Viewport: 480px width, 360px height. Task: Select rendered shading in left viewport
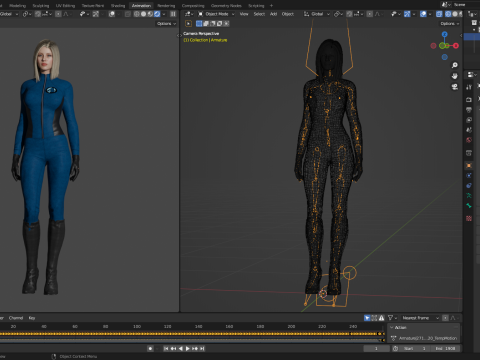(x=157, y=14)
